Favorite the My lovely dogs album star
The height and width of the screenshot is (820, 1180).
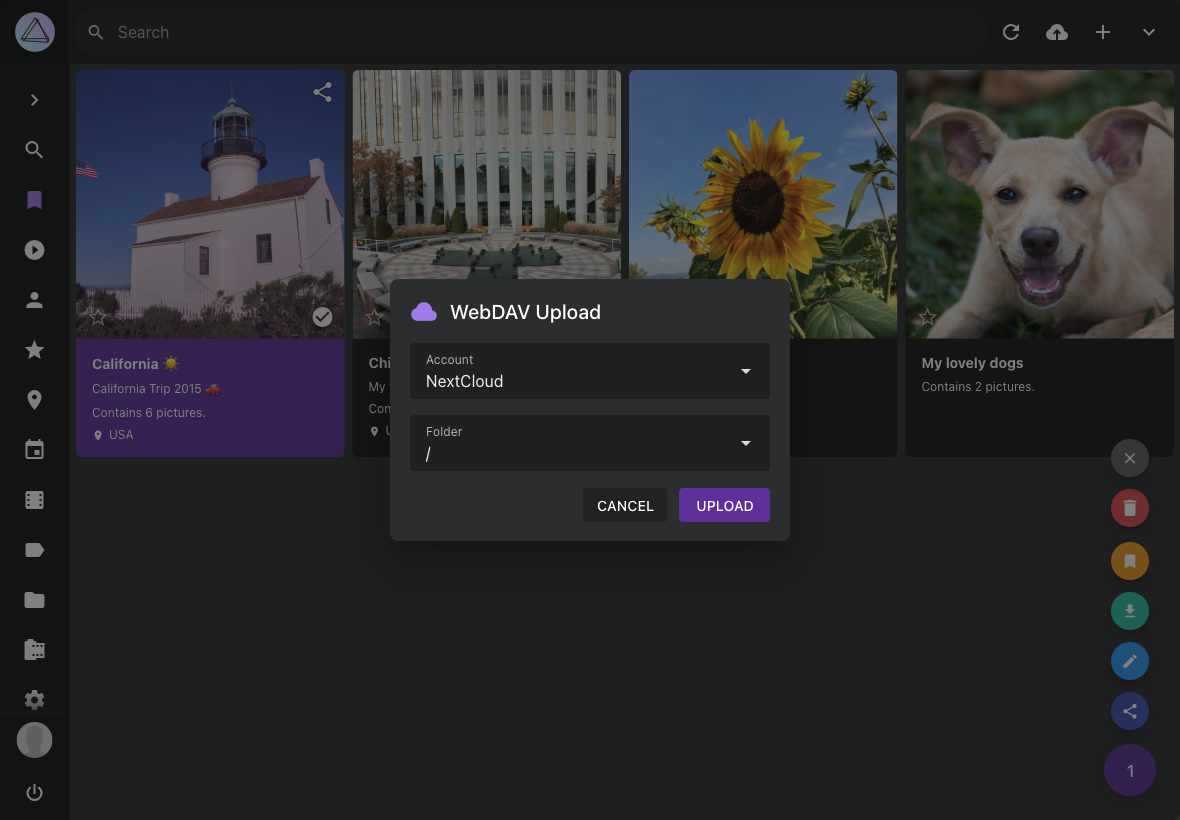point(927,316)
